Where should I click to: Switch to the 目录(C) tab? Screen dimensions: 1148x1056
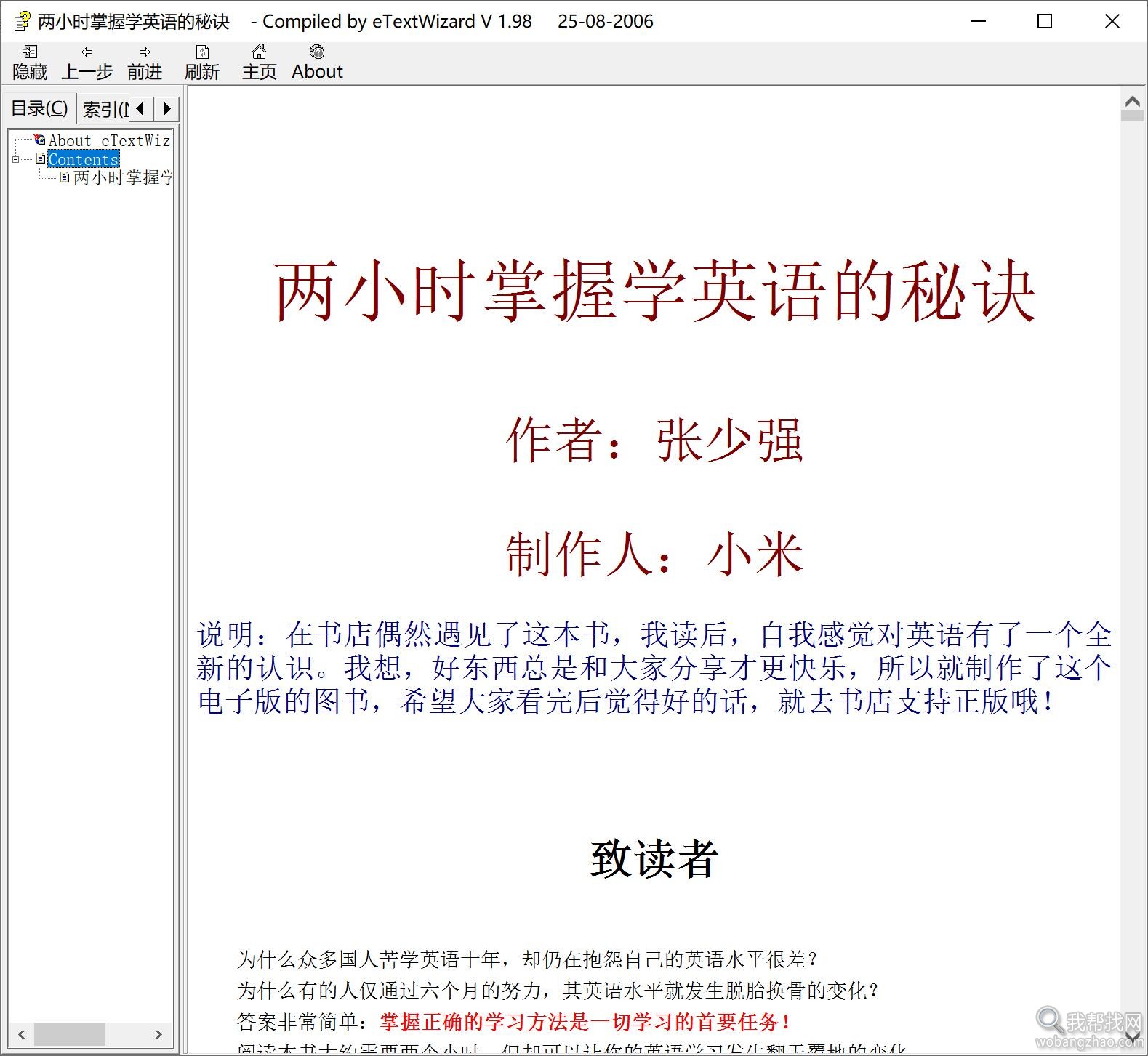click(39, 108)
